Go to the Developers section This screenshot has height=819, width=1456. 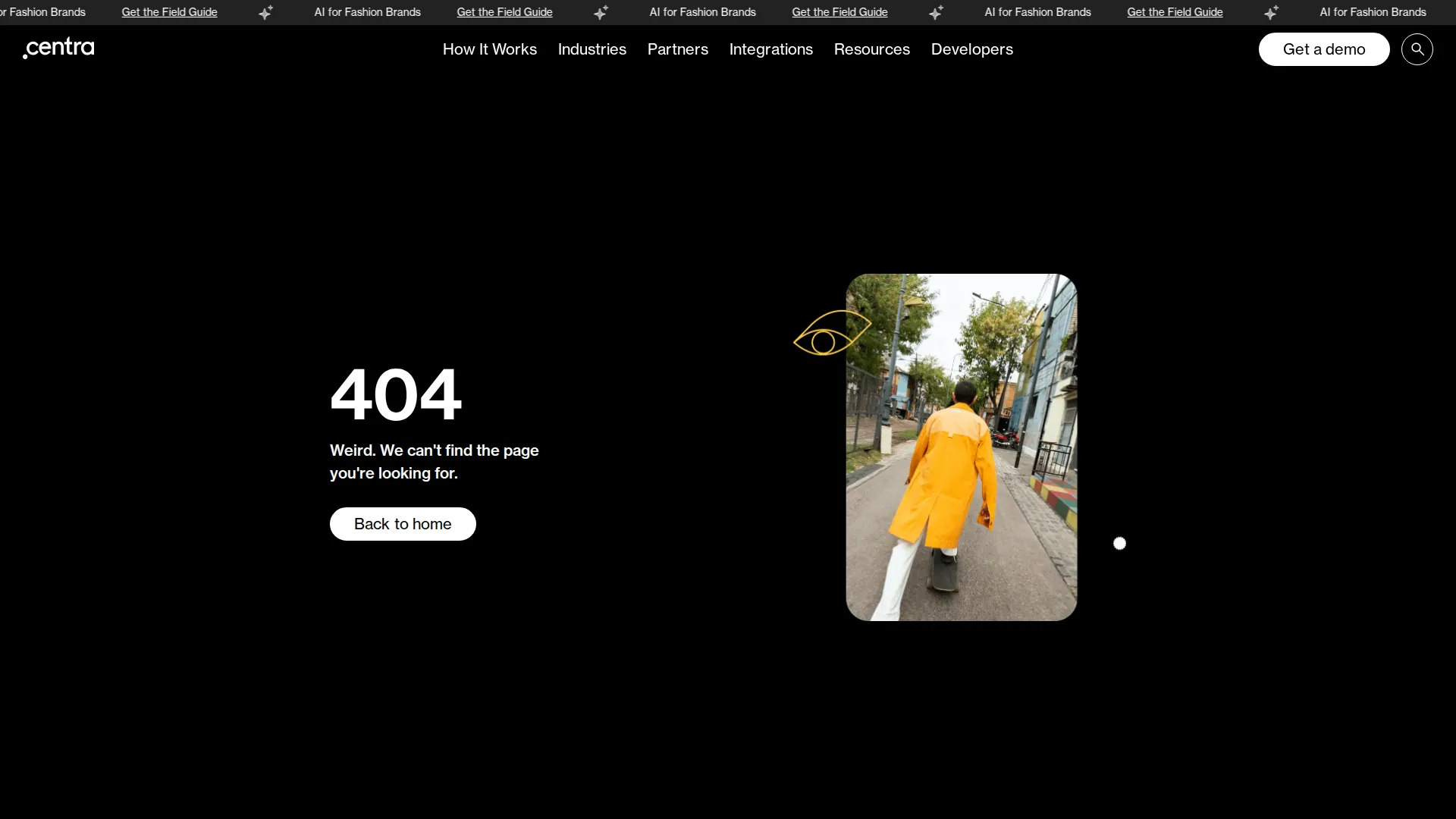click(971, 49)
